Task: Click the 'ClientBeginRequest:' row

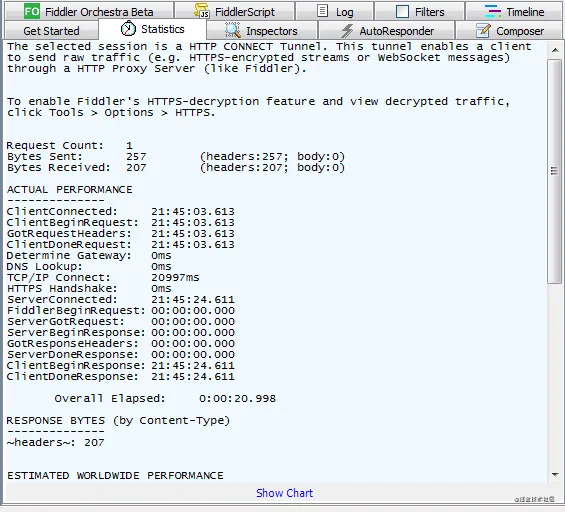Action: coord(121,223)
